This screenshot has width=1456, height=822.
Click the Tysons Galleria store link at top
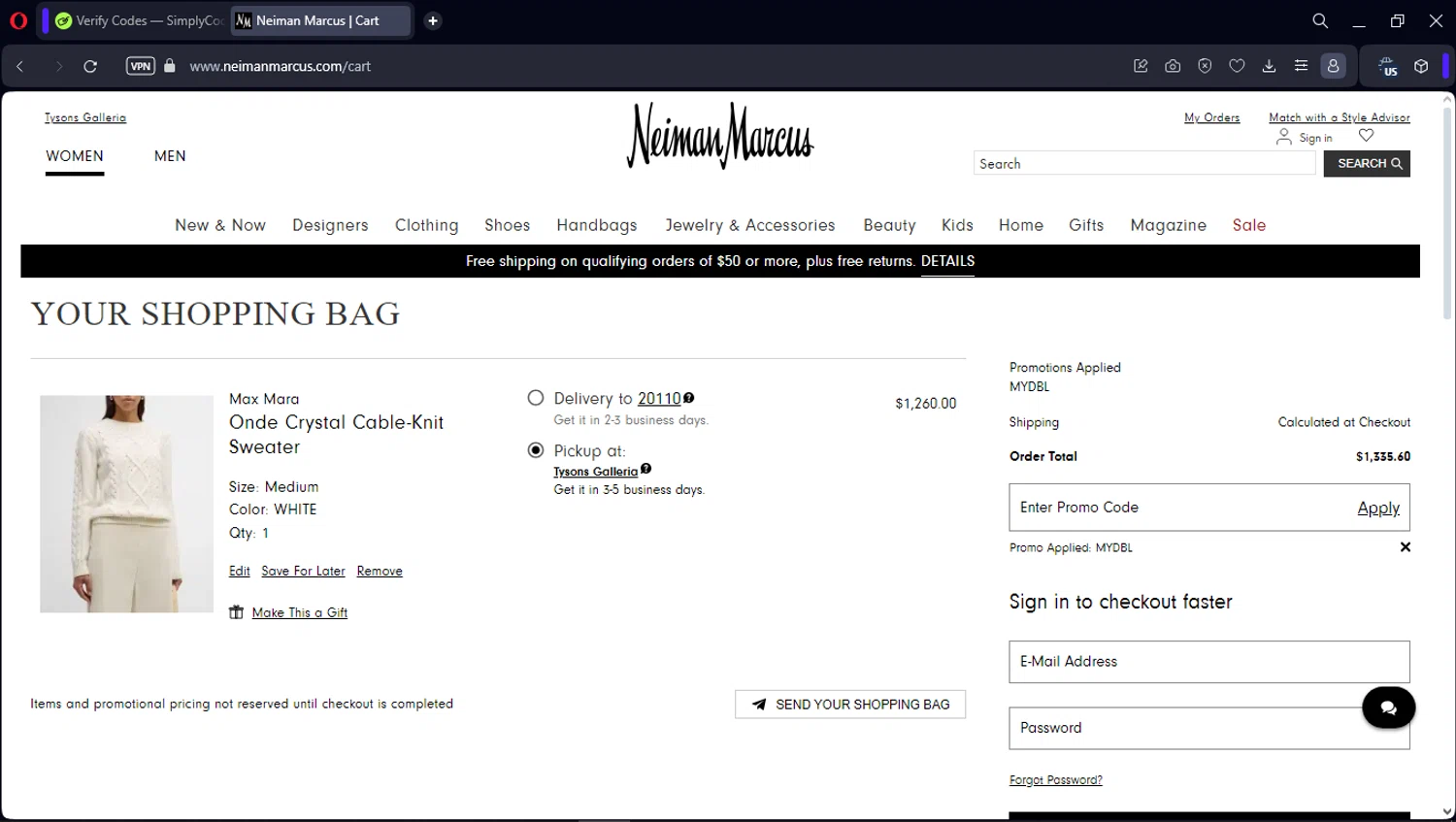click(85, 117)
